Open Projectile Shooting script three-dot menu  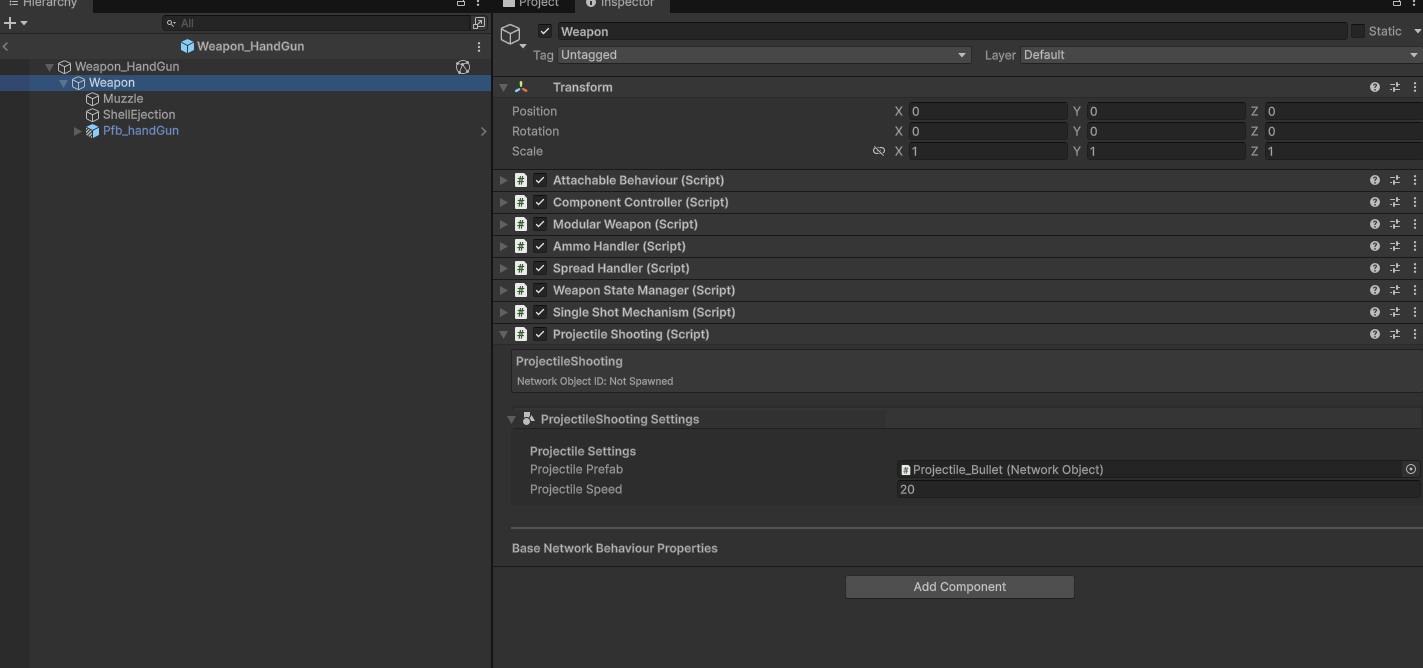click(1415, 334)
